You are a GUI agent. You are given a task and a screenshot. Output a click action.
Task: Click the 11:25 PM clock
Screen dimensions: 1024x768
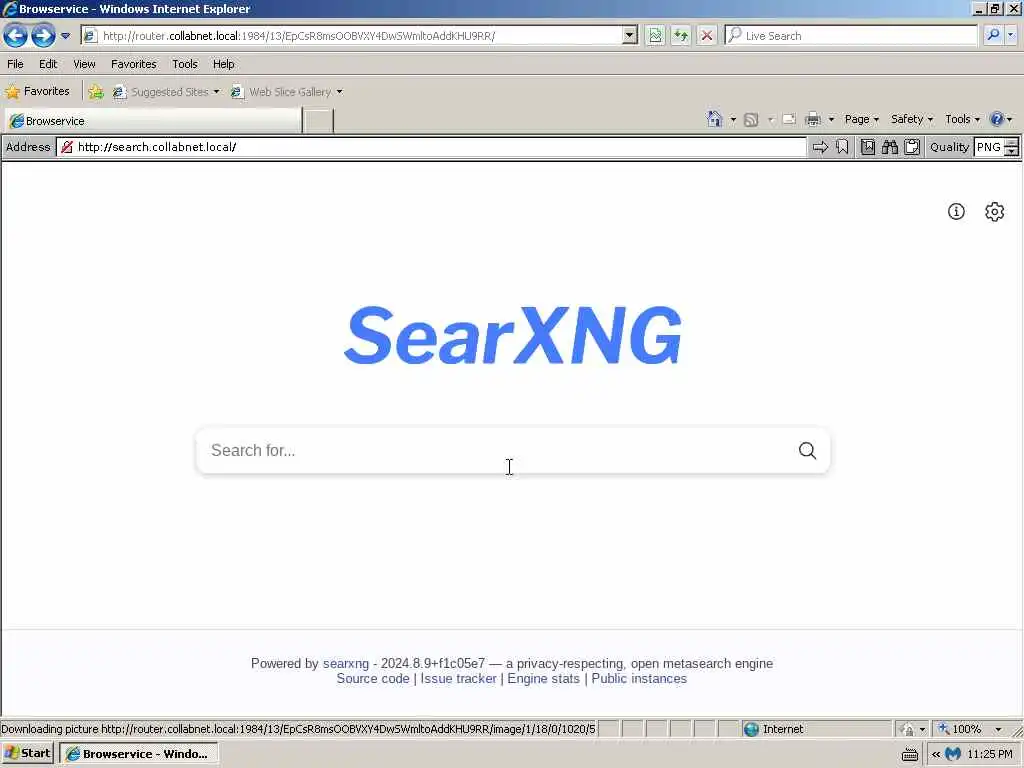coord(989,754)
